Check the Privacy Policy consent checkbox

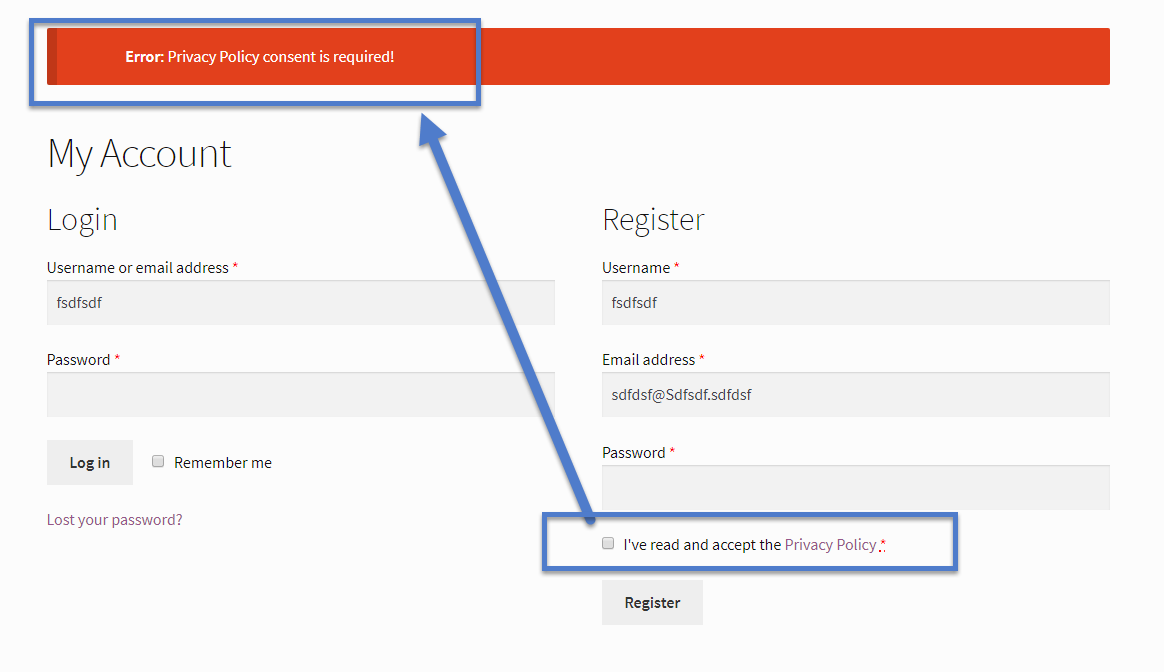pyautogui.click(x=608, y=544)
